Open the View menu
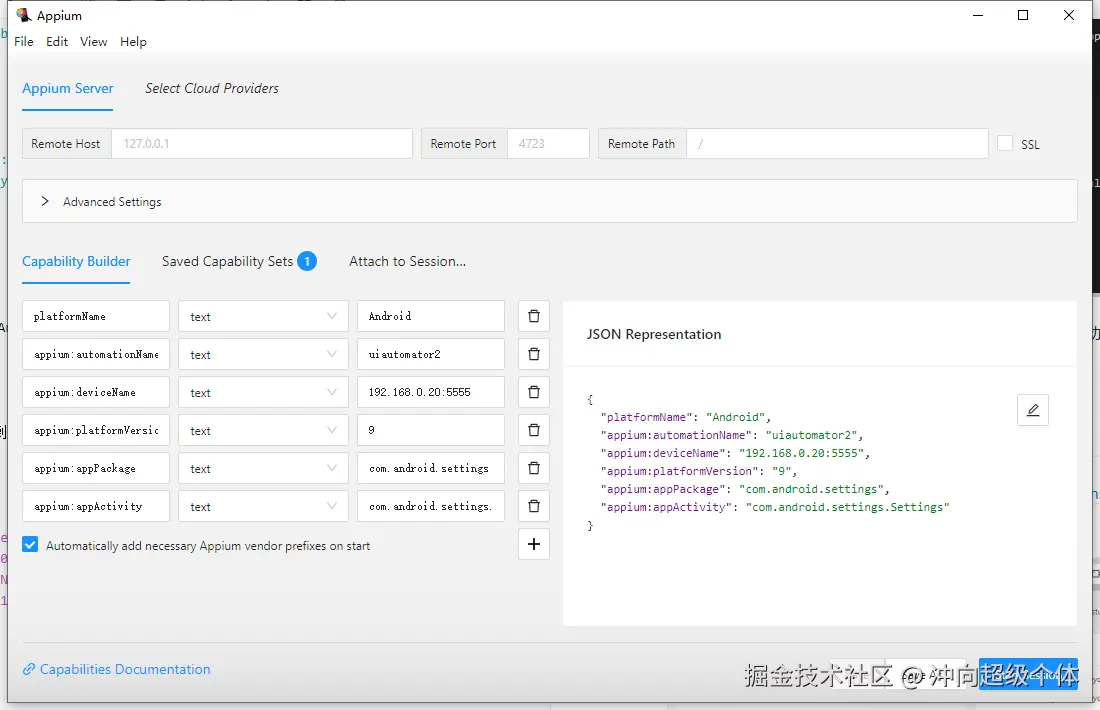 point(93,41)
